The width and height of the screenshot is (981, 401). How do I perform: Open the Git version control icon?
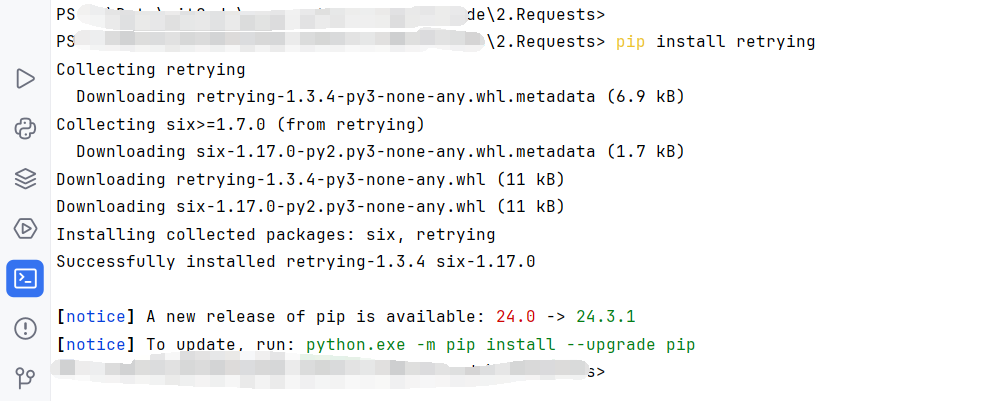pyautogui.click(x=25, y=378)
